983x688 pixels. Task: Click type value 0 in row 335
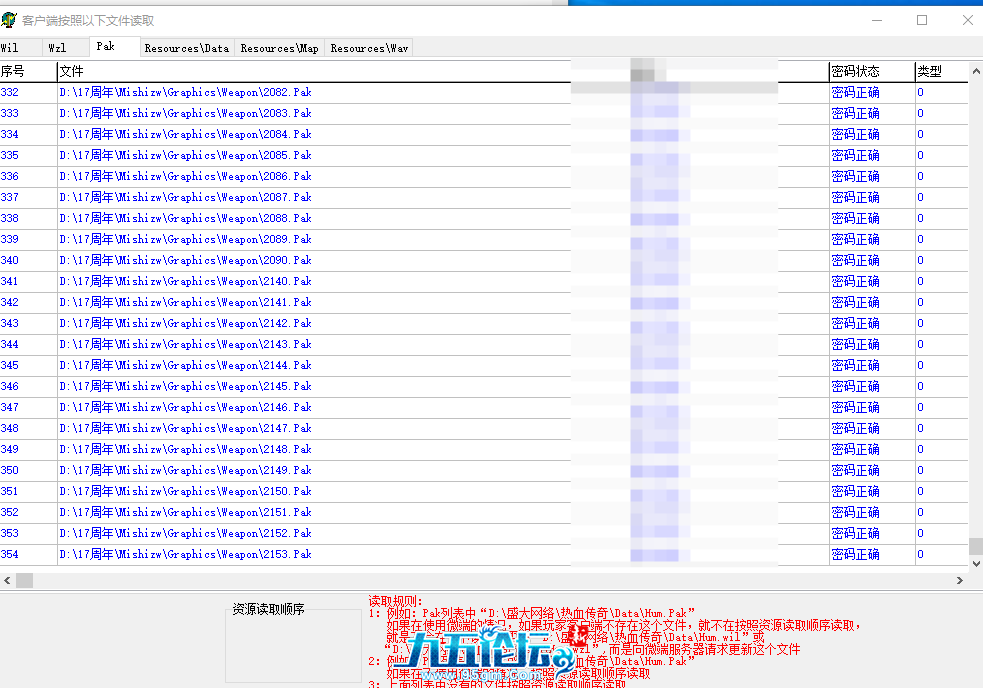click(920, 156)
